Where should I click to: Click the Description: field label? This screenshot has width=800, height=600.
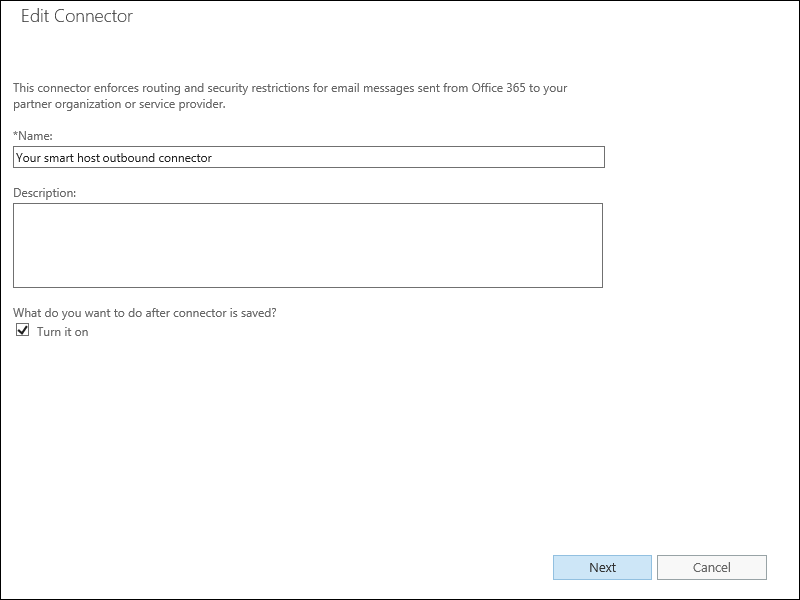point(44,193)
